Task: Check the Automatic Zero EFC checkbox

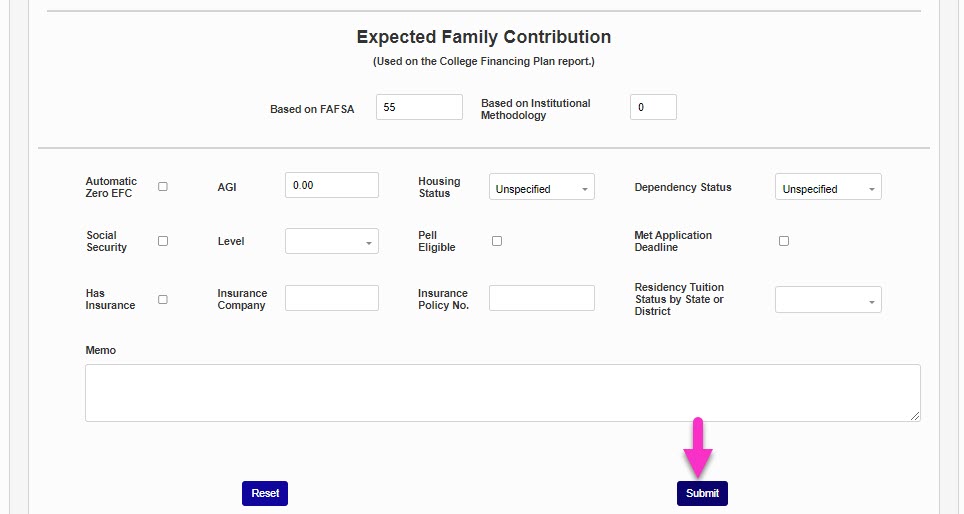Action: click(163, 187)
